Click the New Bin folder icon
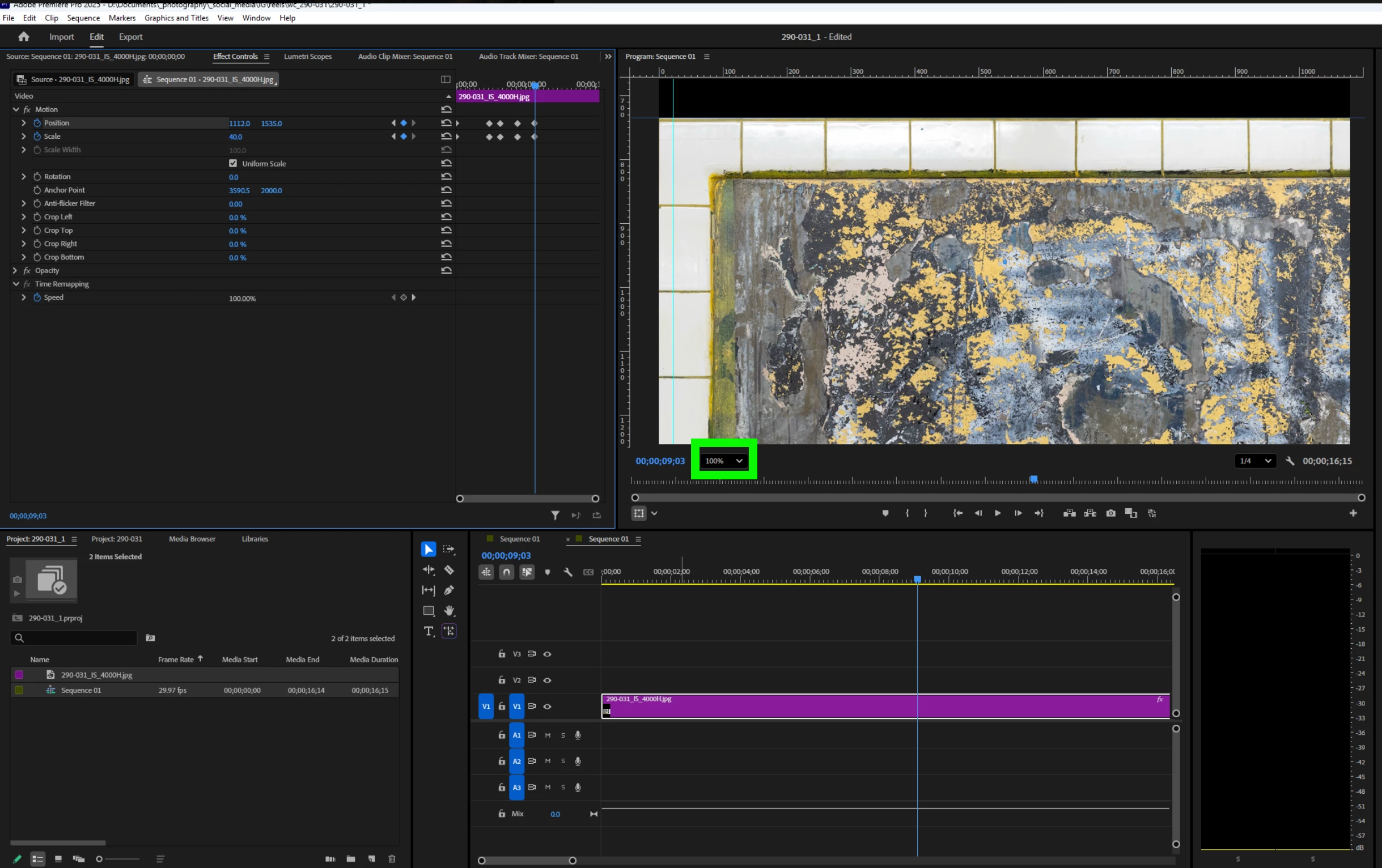This screenshot has height=868, width=1382. (x=351, y=859)
